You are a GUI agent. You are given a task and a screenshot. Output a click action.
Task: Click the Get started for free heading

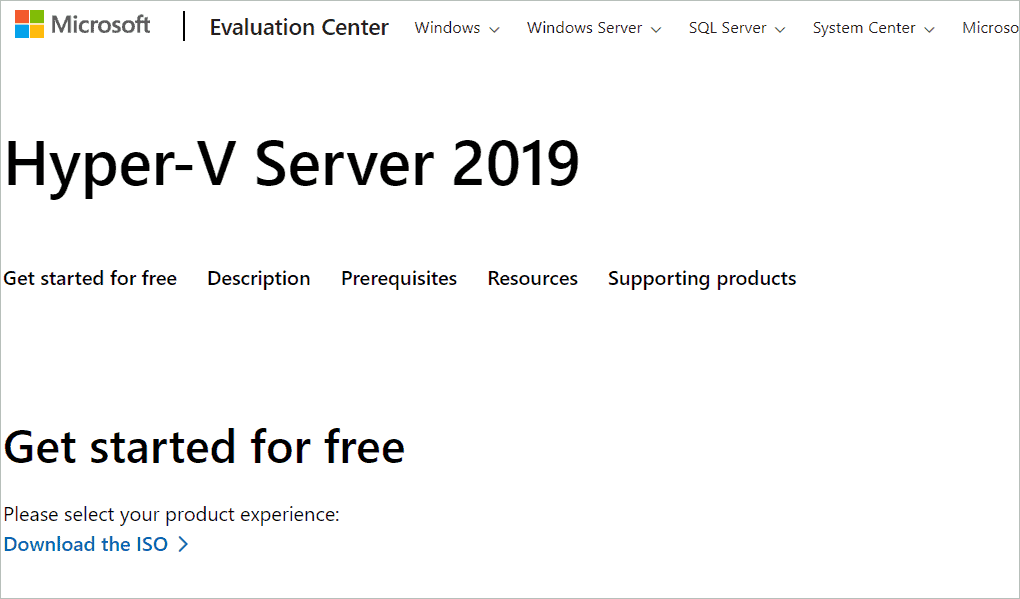(204, 447)
